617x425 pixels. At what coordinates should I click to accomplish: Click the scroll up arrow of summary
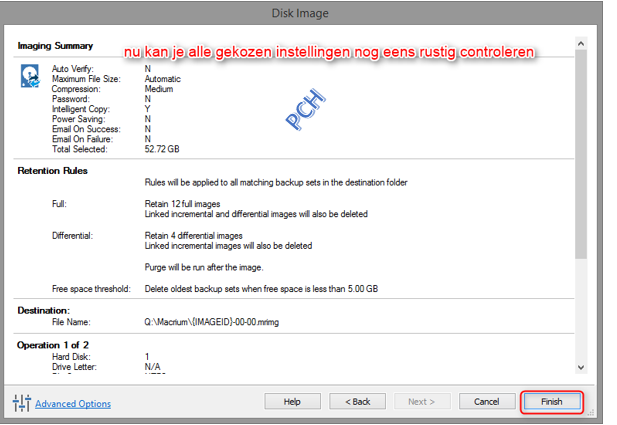pyautogui.click(x=581, y=44)
